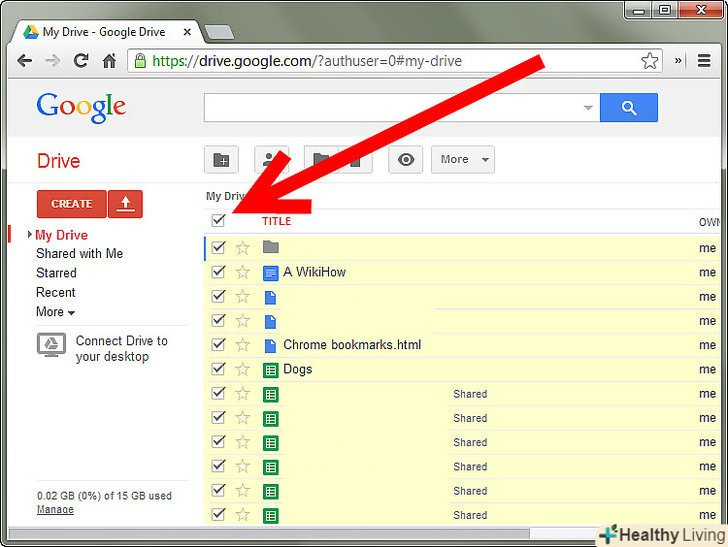Expand More in the left sidebar

pyautogui.click(x=55, y=312)
